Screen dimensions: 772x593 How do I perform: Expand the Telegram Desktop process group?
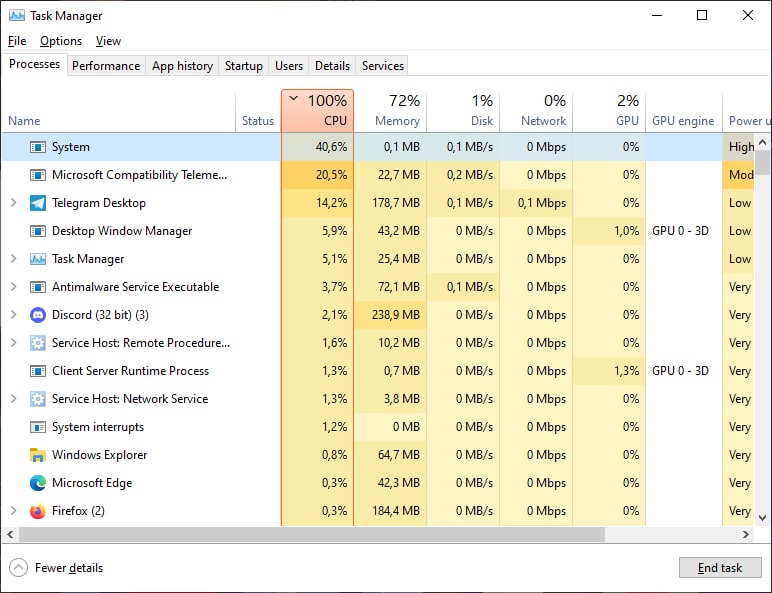14,203
